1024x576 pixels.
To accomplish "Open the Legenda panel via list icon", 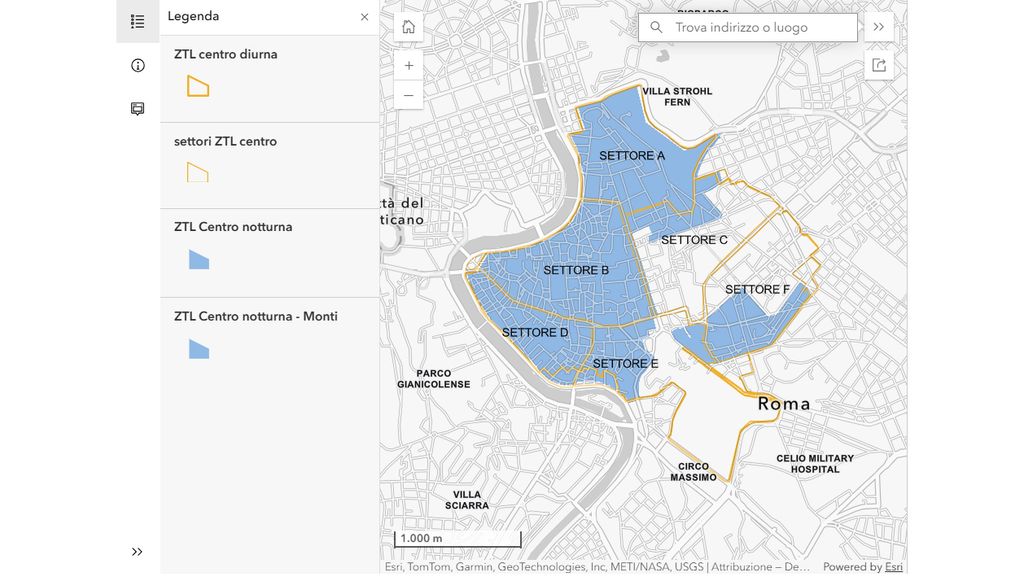I will click(137, 20).
